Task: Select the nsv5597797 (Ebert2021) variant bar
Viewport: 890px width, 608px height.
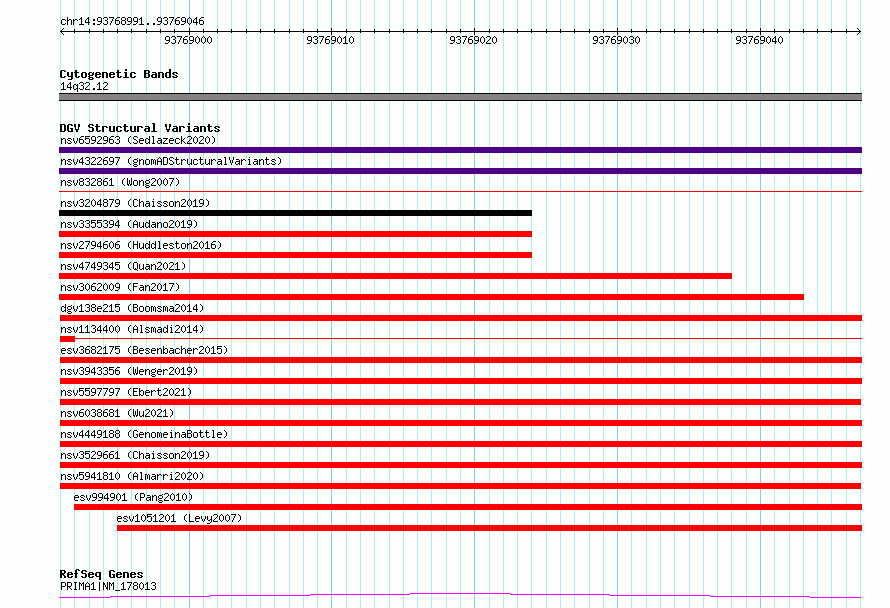Action: (x=460, y=402)
